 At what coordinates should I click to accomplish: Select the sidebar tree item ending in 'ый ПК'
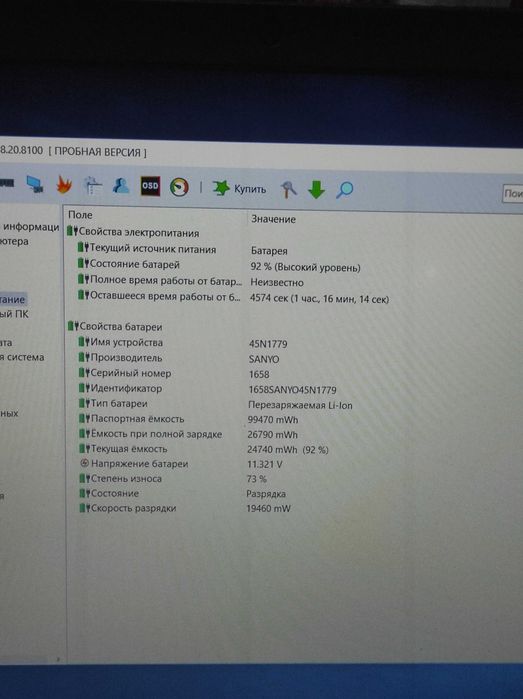point(14,314)
